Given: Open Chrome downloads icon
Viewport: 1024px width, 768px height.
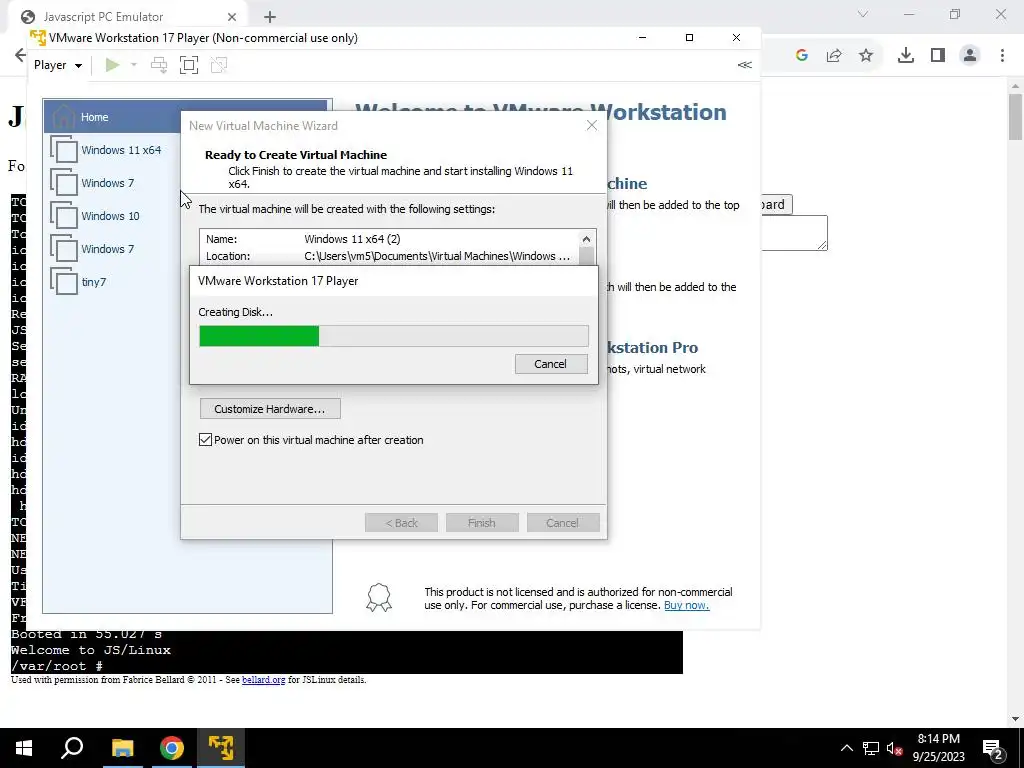Looking at the screenshot, I should [x=906, y=55].
